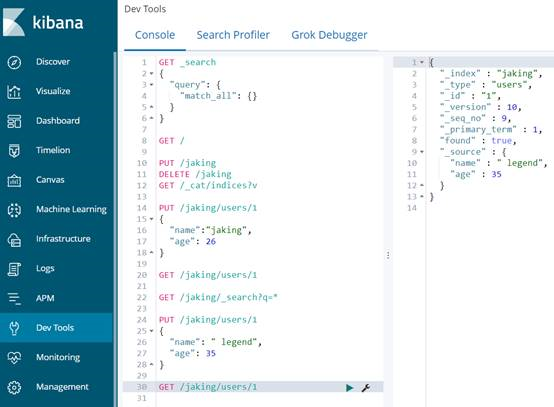Toggle response fold arrow on line 12
Image resolution: width=554 pixels, height=407 pixels.
pos(422,185)
